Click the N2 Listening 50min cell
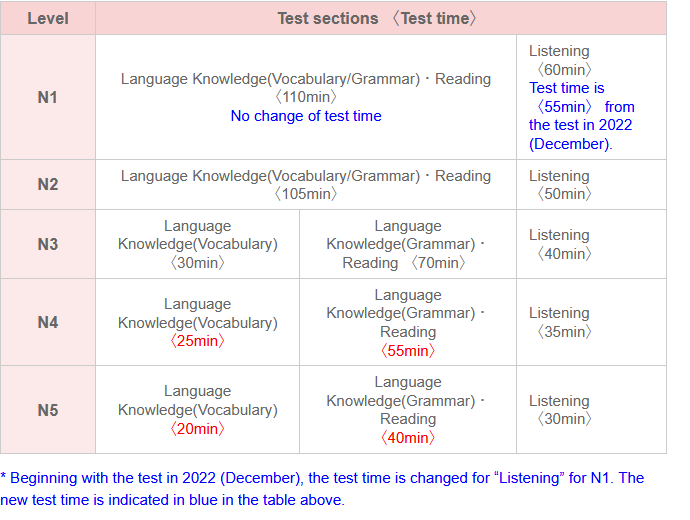The image size is (690, 520). (x=562, y=184)
